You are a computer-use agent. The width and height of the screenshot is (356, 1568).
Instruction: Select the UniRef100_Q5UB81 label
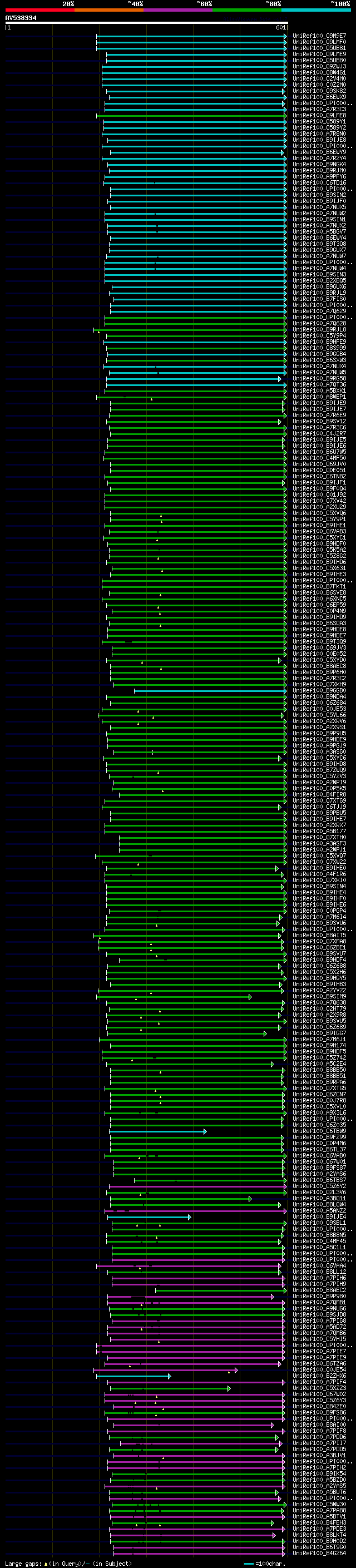(x=319, y=48)
